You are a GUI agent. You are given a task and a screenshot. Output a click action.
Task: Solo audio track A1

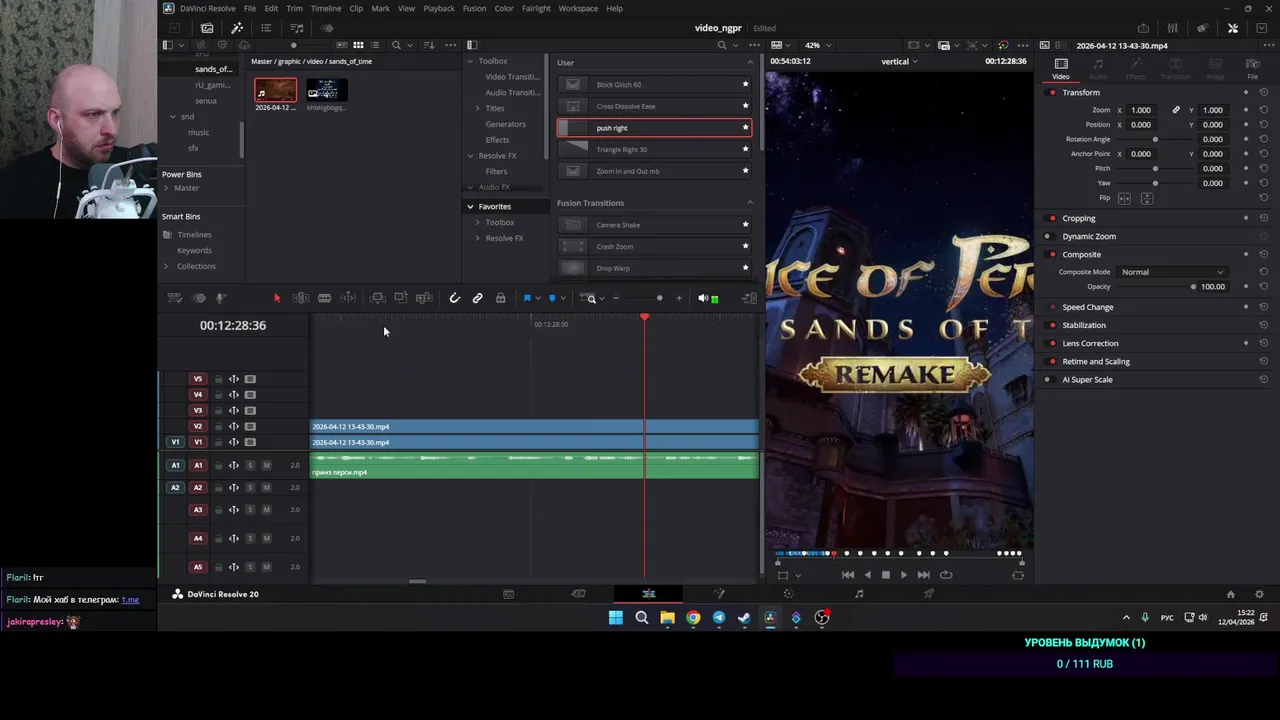pyautogui.click(x=250, y=465)
